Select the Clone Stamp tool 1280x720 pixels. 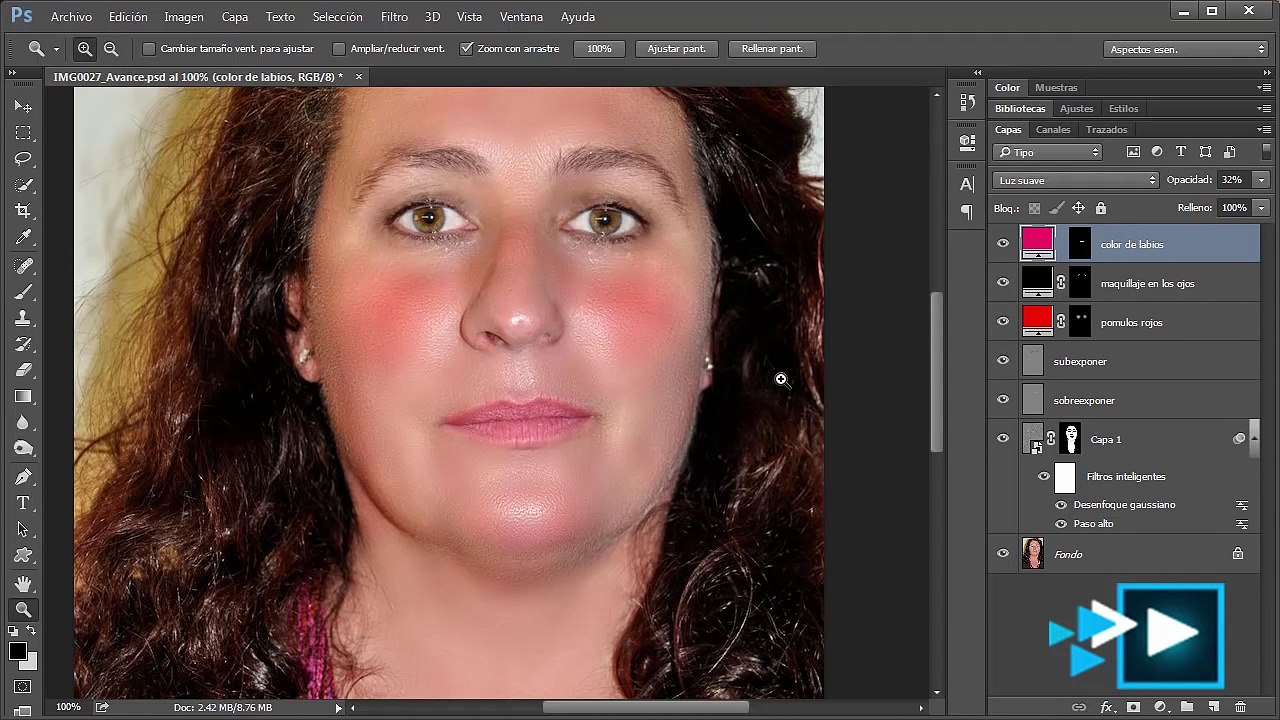pos(23,318)
